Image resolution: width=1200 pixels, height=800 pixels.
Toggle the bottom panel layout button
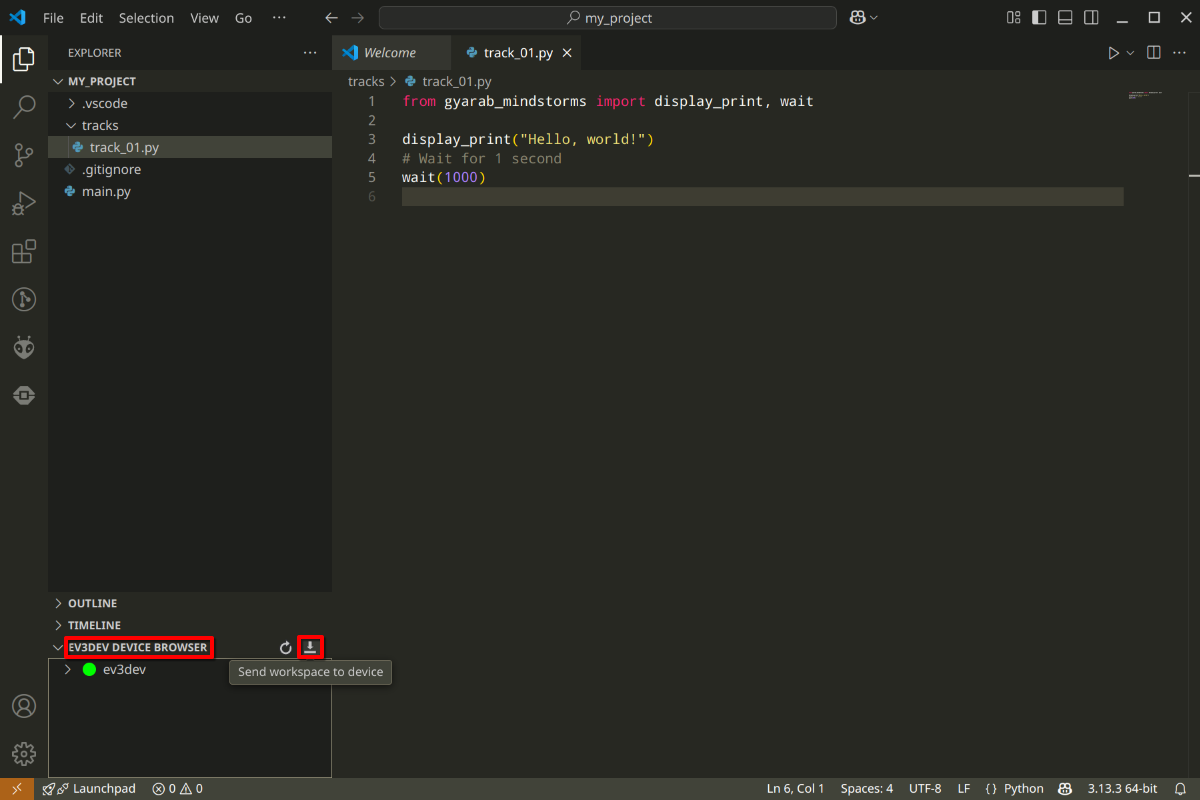pos(1066,18)
